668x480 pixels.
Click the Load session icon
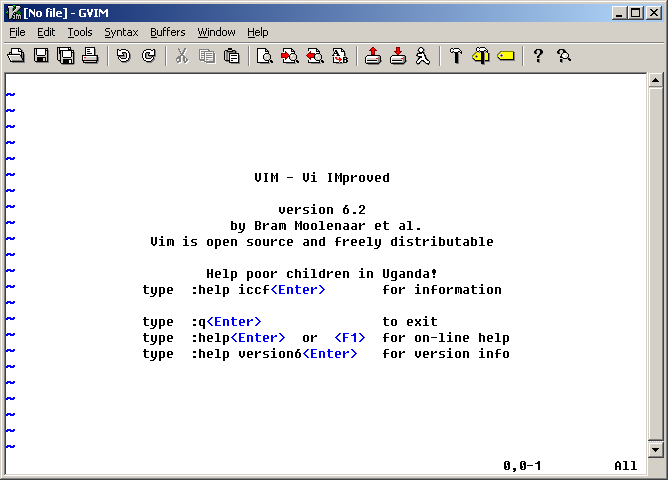coord(373,56)
